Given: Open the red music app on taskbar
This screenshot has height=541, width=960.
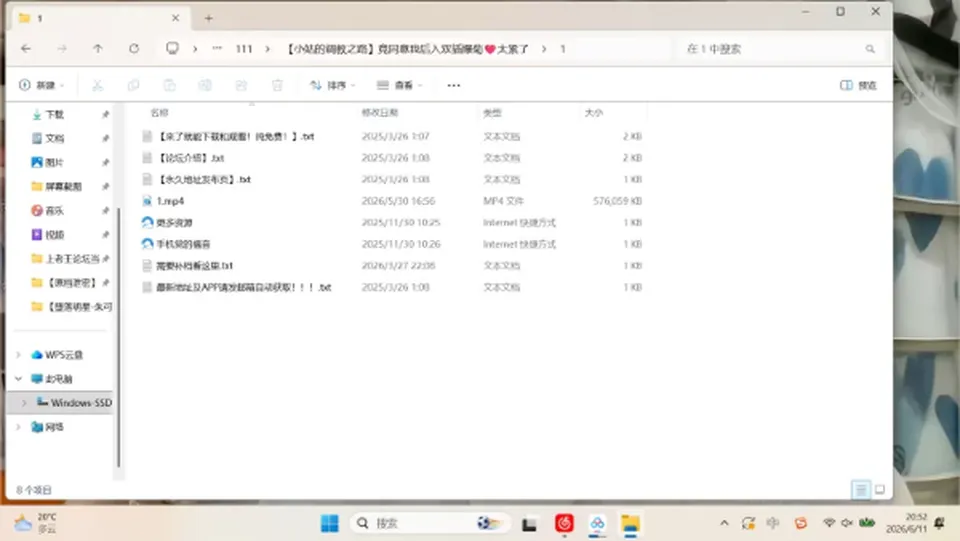Looking at the screenshot, I should tap(564, 523).
